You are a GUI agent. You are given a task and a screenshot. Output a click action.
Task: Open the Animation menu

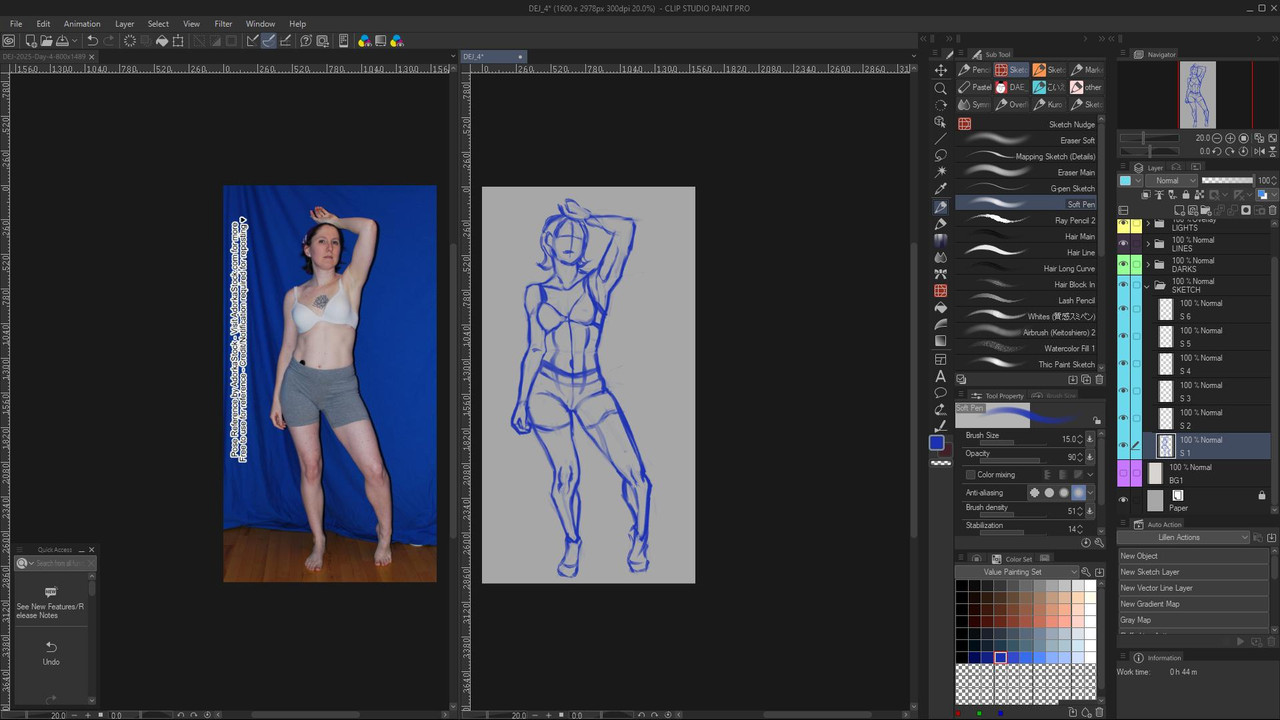point(82,24)
